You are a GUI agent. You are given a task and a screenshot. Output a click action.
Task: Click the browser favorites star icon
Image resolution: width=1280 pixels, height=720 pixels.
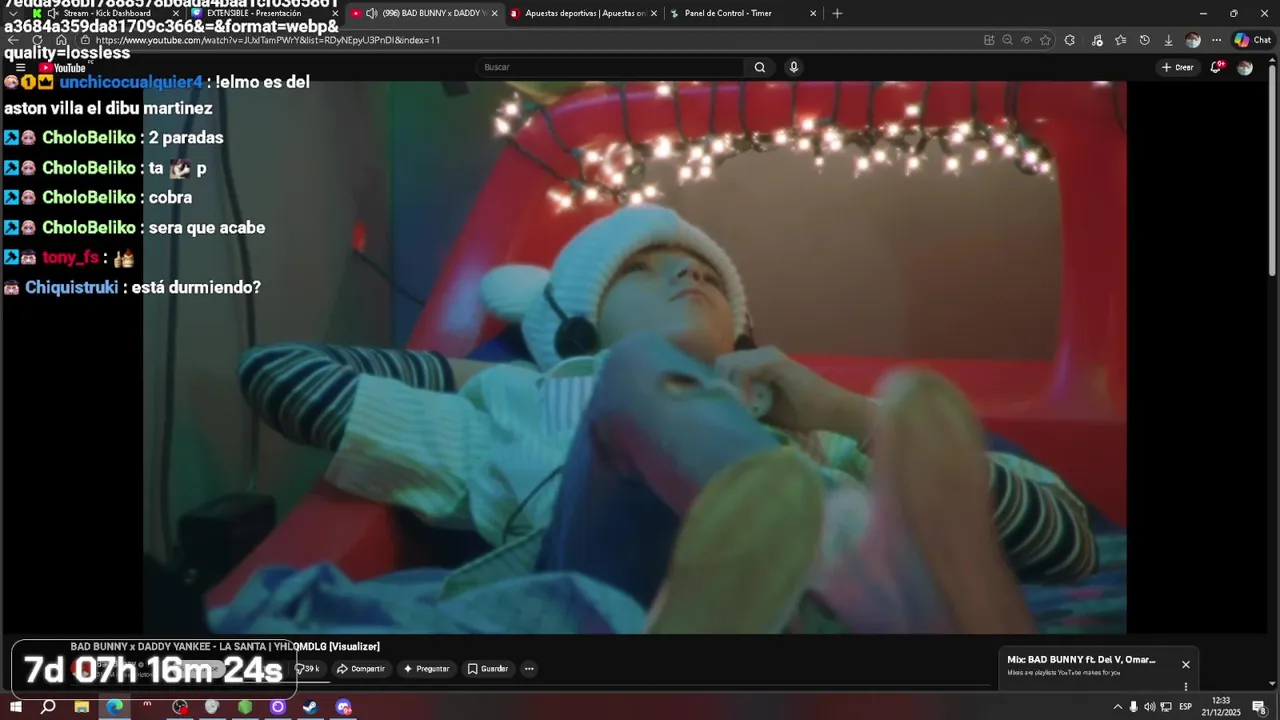(x=1045, y=40)
